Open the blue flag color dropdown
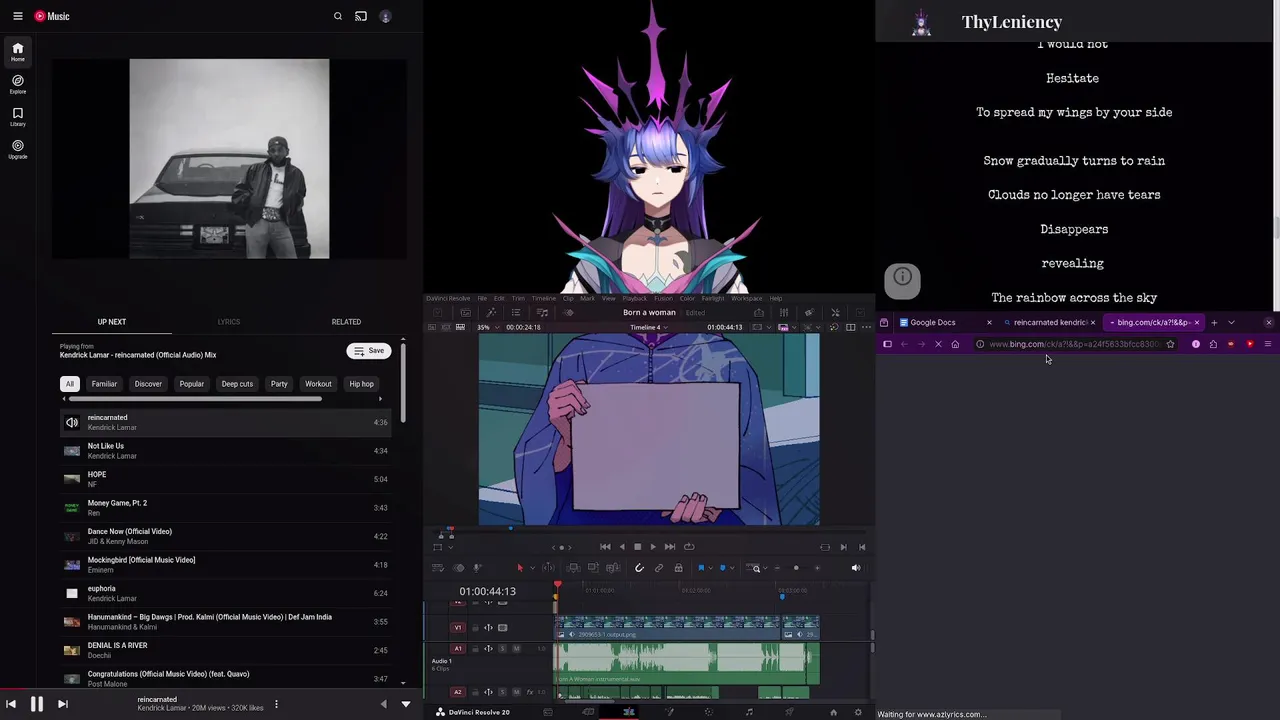 point(710,568)
